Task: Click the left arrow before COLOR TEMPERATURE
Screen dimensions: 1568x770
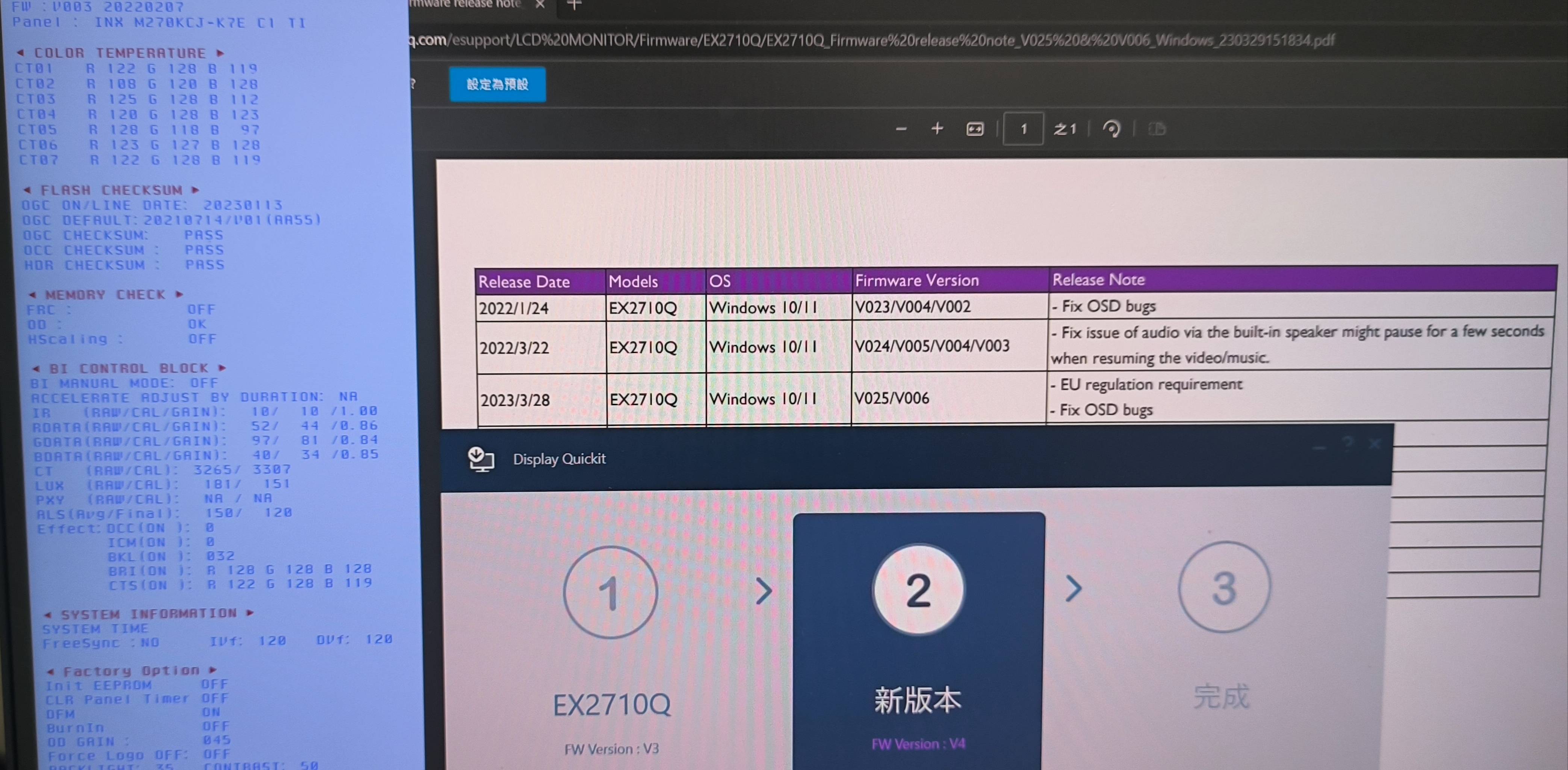Action: click(20, 52)
